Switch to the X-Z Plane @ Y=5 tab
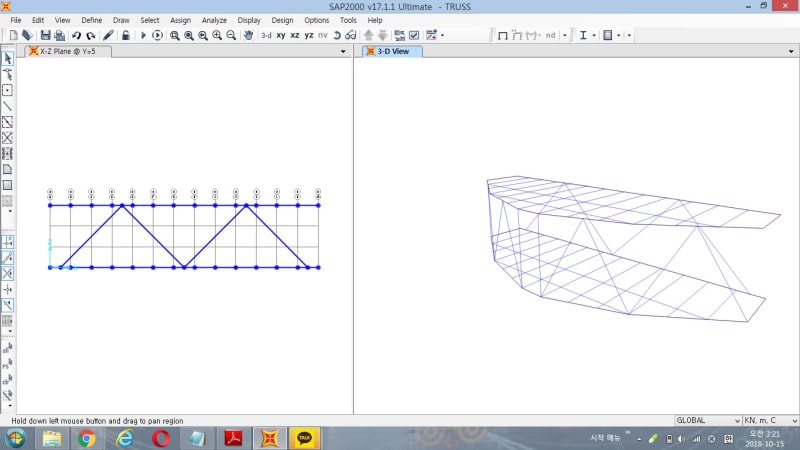 pyautogui.click(x=67, y=52)
